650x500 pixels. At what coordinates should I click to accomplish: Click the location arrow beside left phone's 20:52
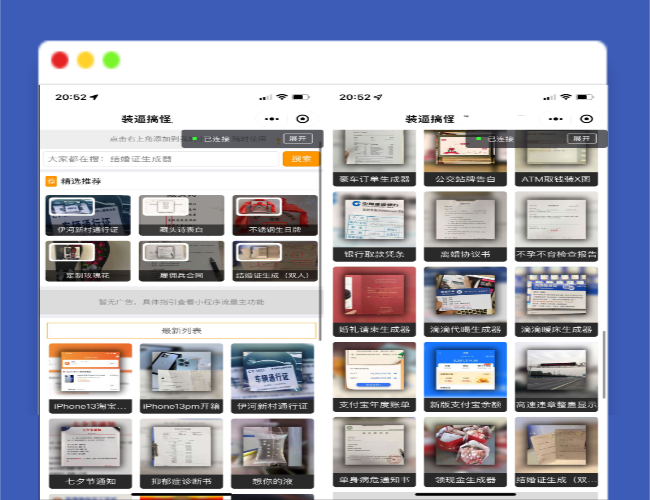click(x=95, y=97)
